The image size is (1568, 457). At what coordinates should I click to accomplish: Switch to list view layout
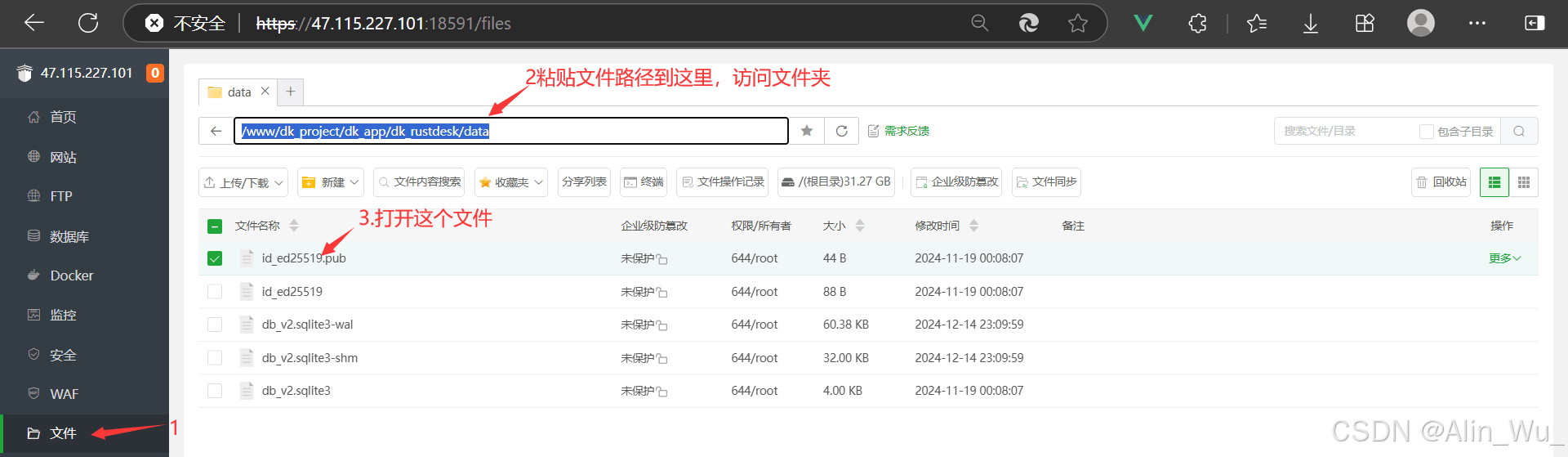coord(1494,182)
